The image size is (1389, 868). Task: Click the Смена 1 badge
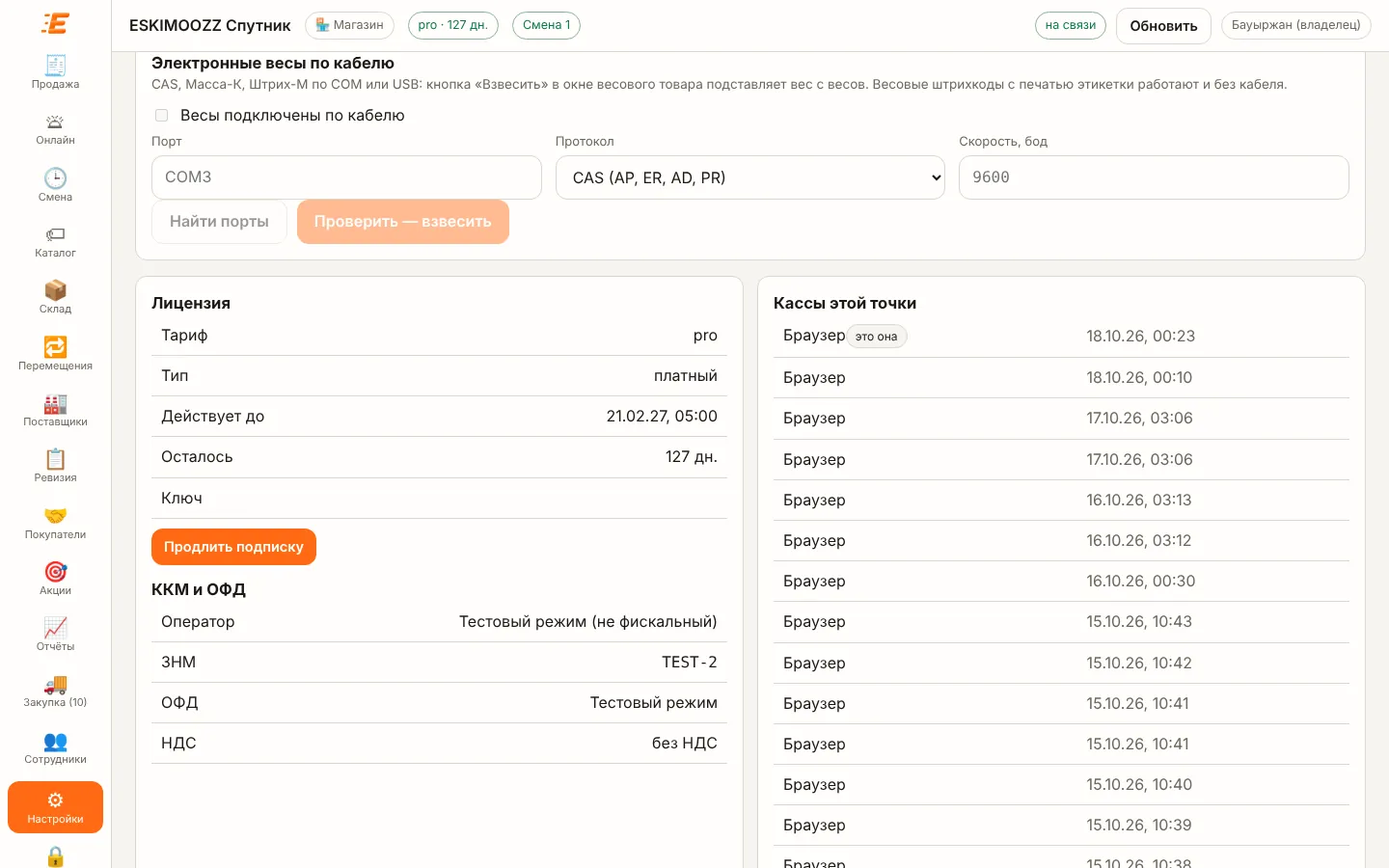(x=546, y=25)
